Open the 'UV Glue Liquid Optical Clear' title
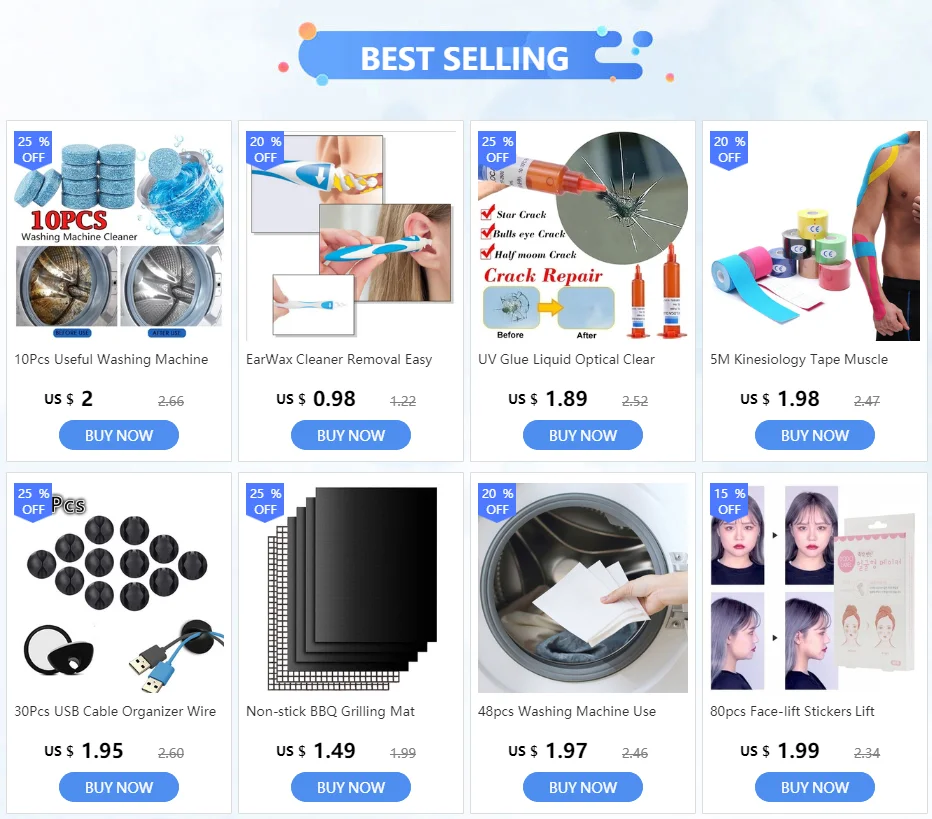Screen dimensions: 932x819 point(566,360)
